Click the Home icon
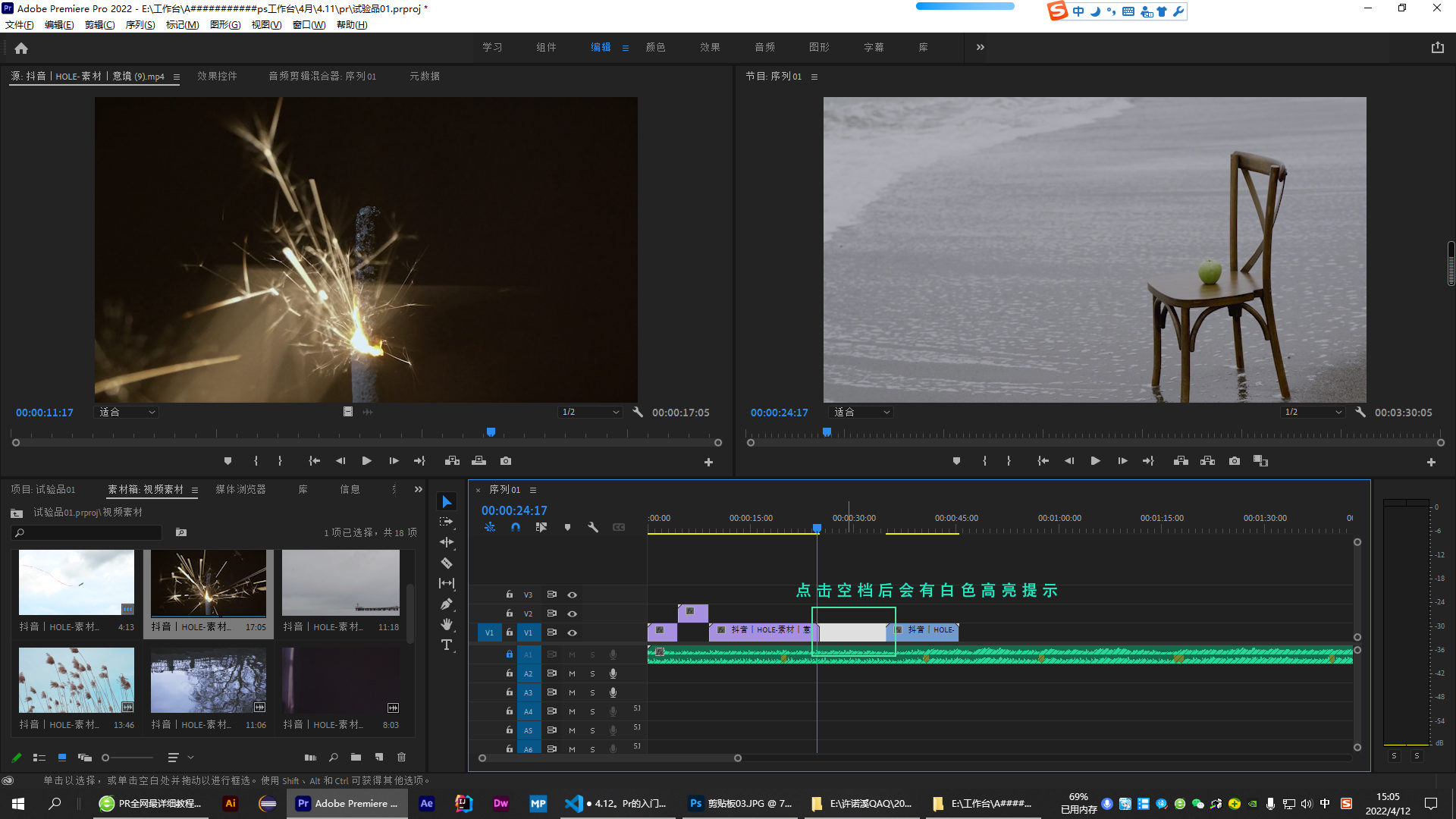Screen dimensions: 1456x819 click(x=21, y=48)
